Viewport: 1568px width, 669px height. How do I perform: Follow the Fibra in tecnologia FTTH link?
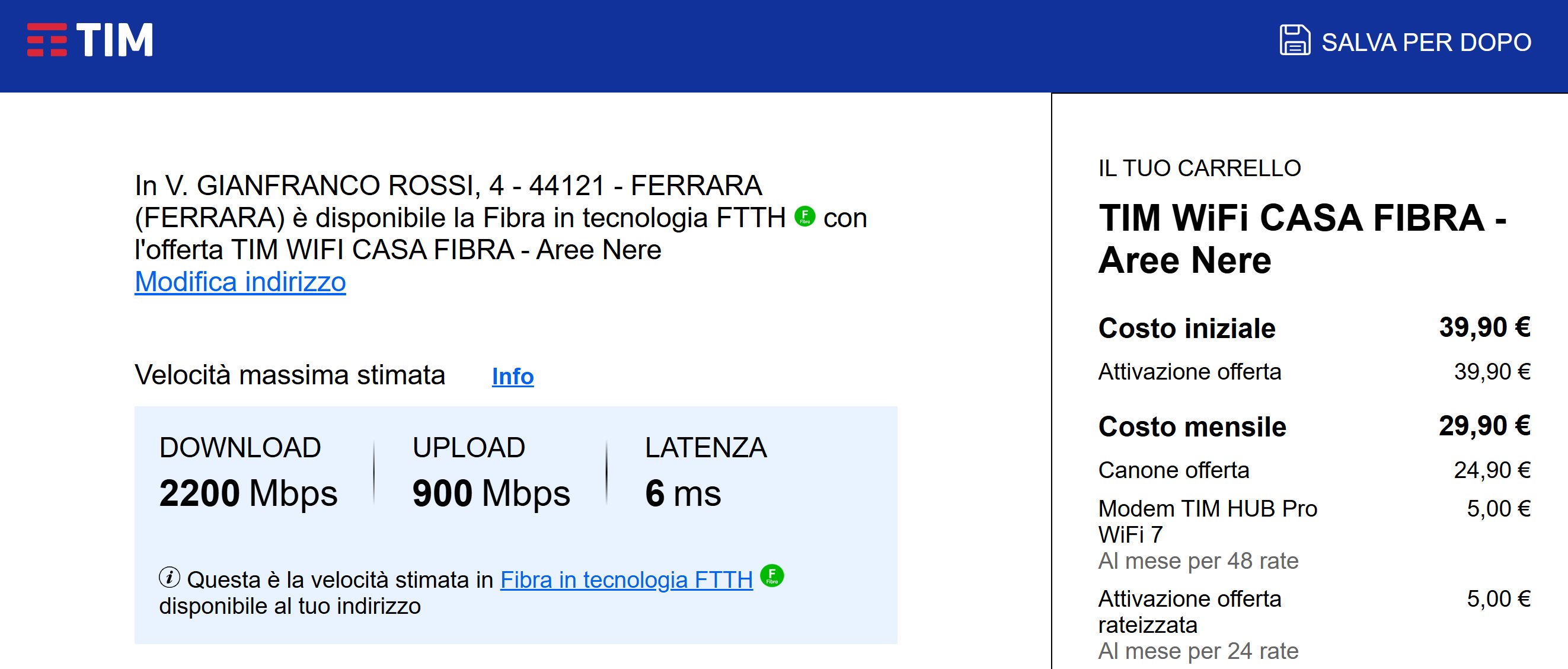point(626,579)
